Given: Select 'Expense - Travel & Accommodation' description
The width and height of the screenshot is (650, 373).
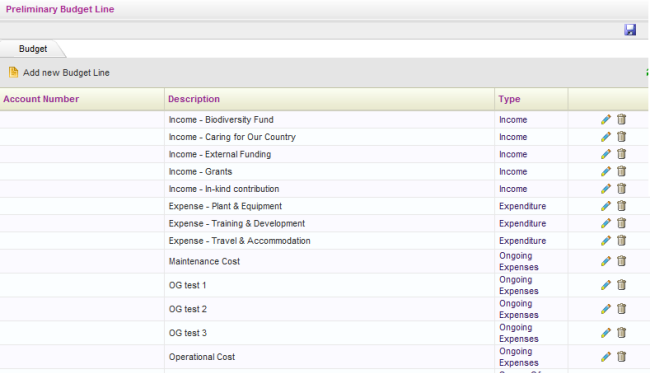Looking at the screenshot, I should 239,241.
